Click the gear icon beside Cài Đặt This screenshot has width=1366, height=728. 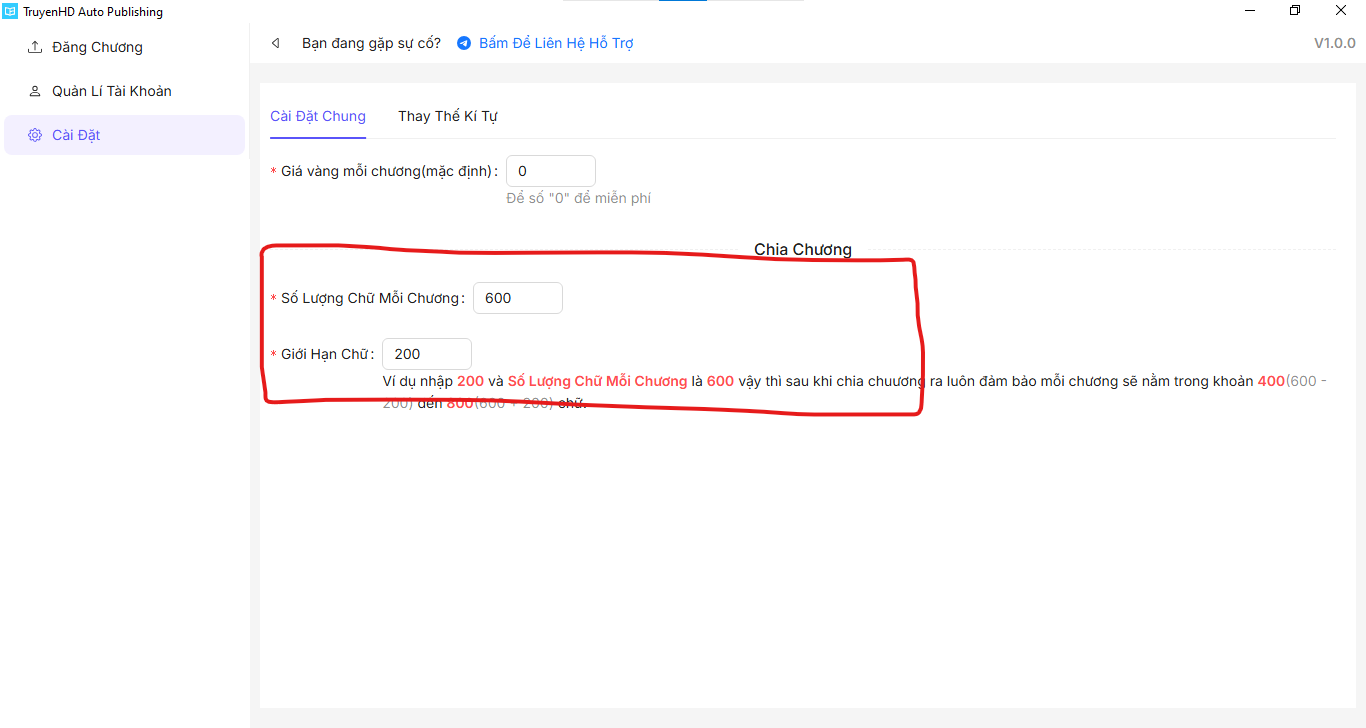point(35,135)
